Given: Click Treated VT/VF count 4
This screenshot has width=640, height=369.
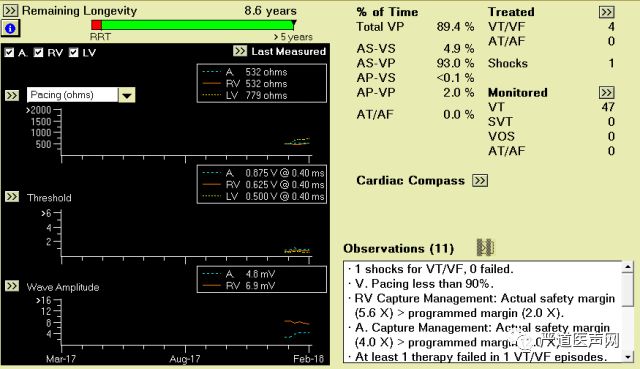Looking at the screenshot, I should click(611, 27).
